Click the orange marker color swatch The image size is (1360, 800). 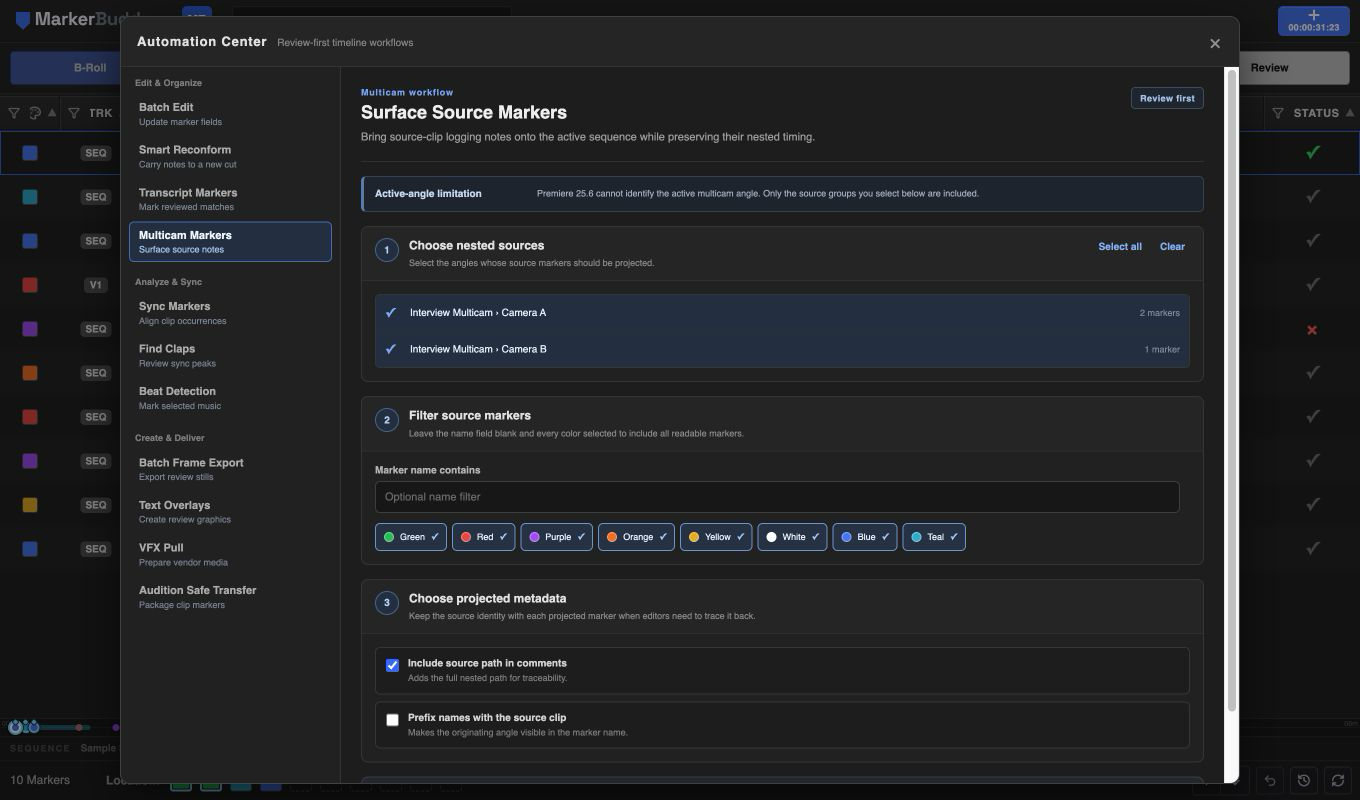click(x=30, y=373)
